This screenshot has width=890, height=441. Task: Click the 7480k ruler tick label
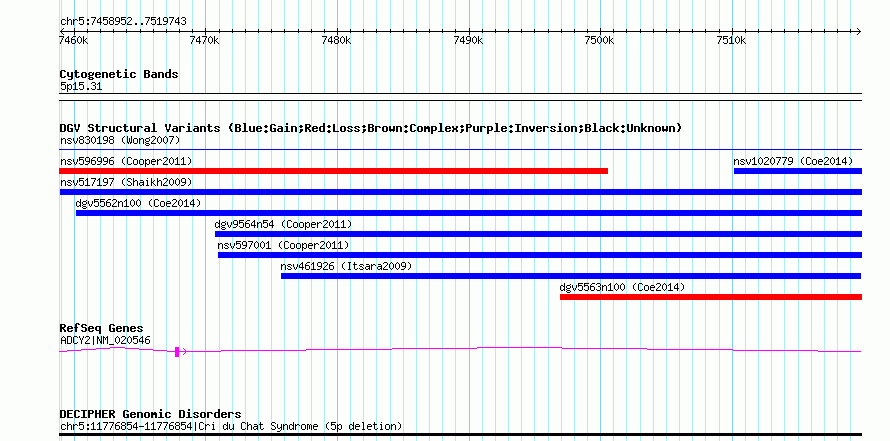tap(337, 40)
